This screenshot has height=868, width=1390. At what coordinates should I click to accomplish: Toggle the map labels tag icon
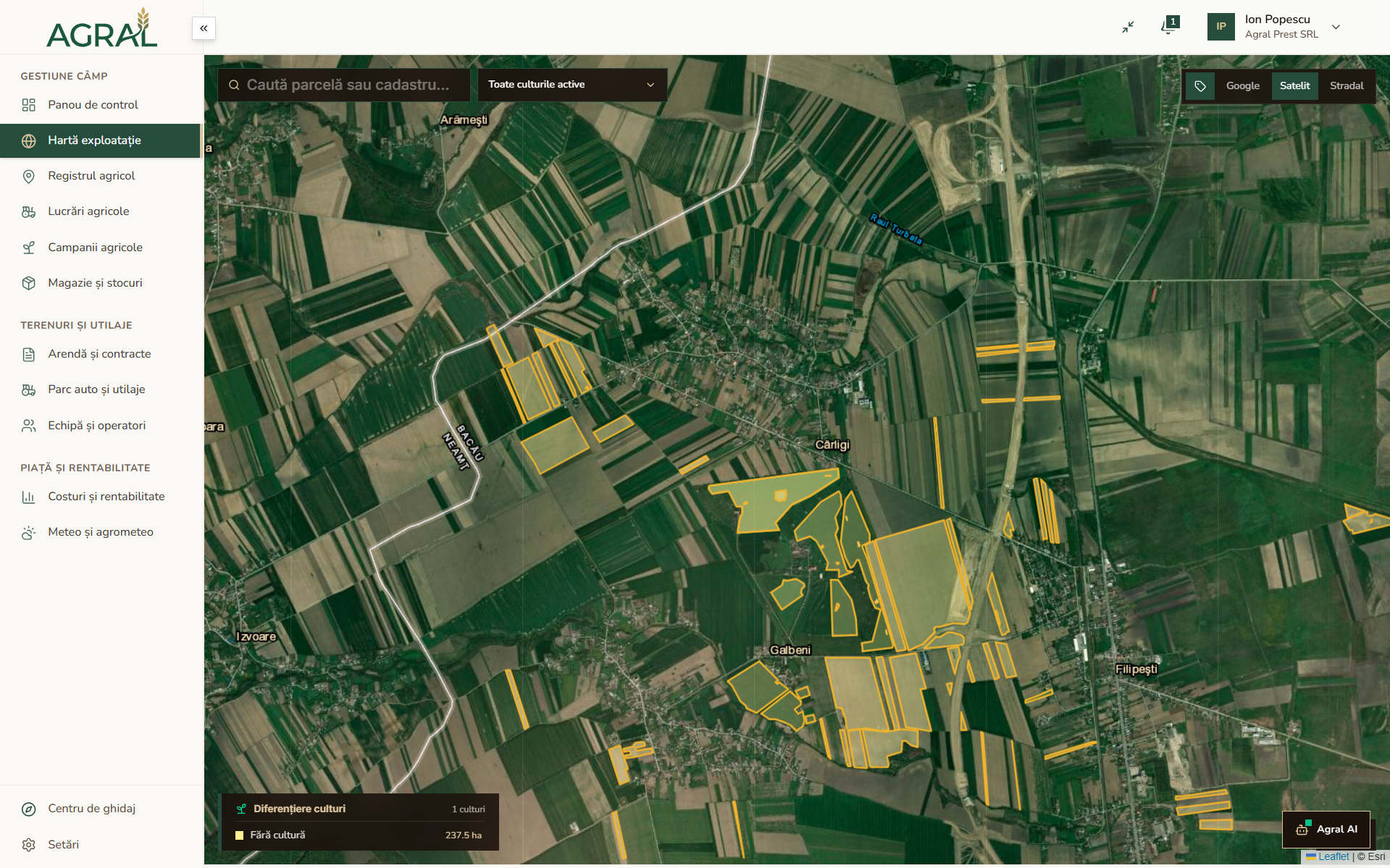click(1200, 86)
